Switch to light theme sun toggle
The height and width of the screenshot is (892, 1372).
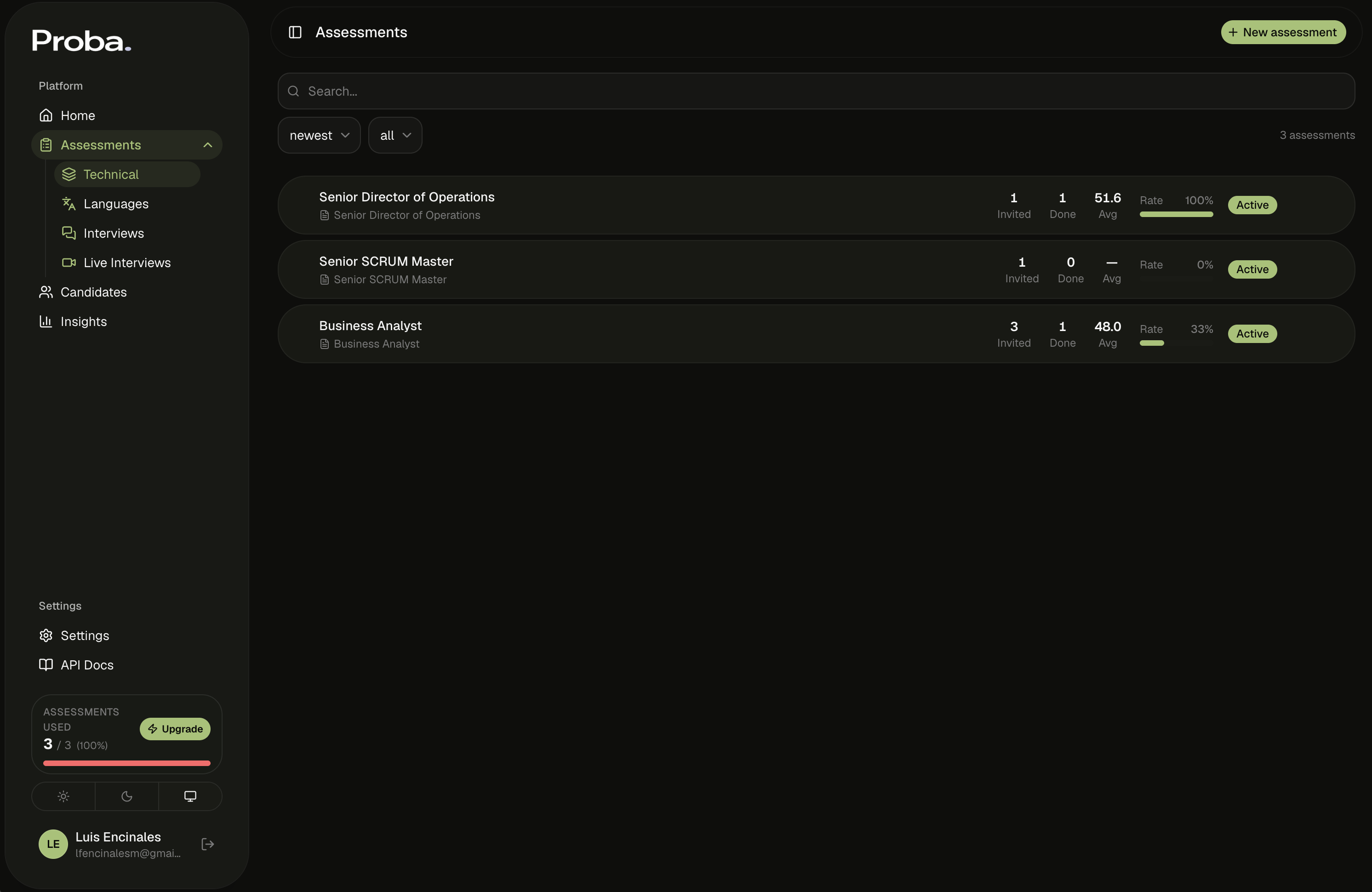[x=63, y=796]
